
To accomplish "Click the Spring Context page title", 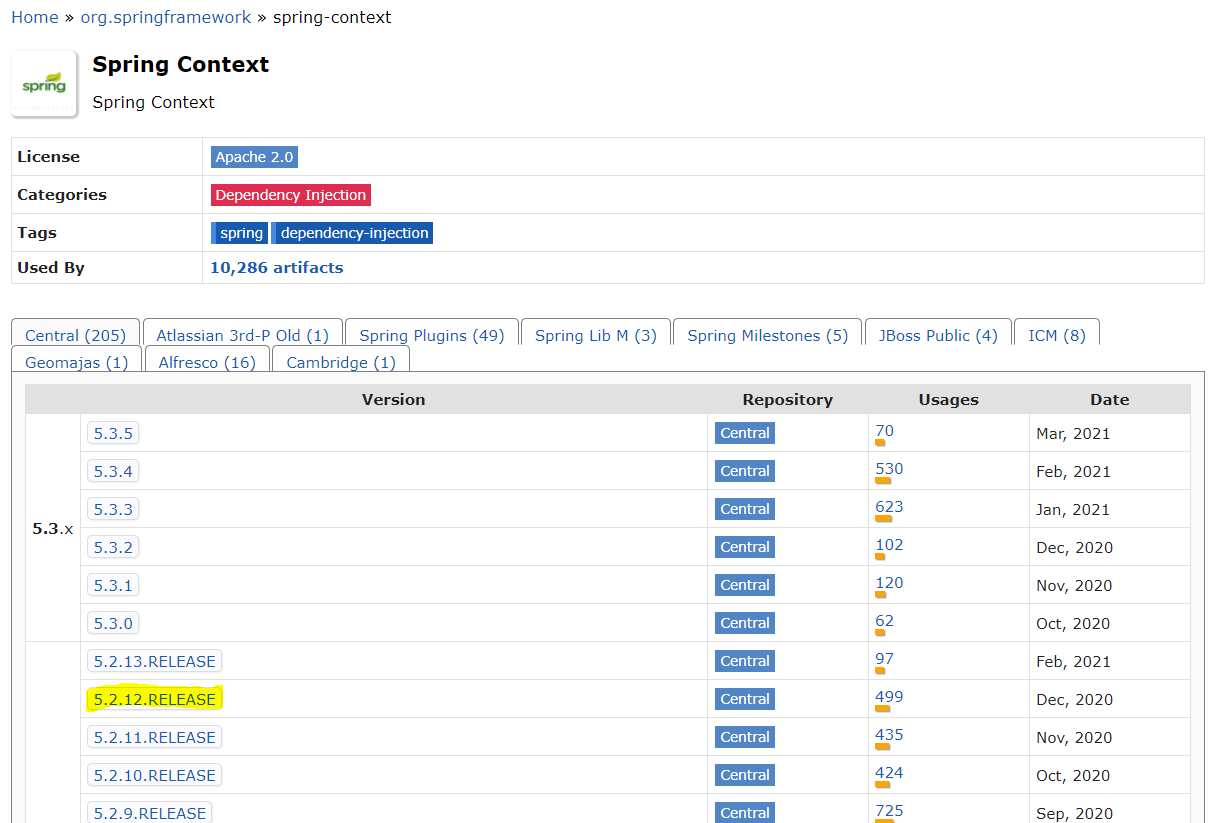I will [x=181, y=64].
